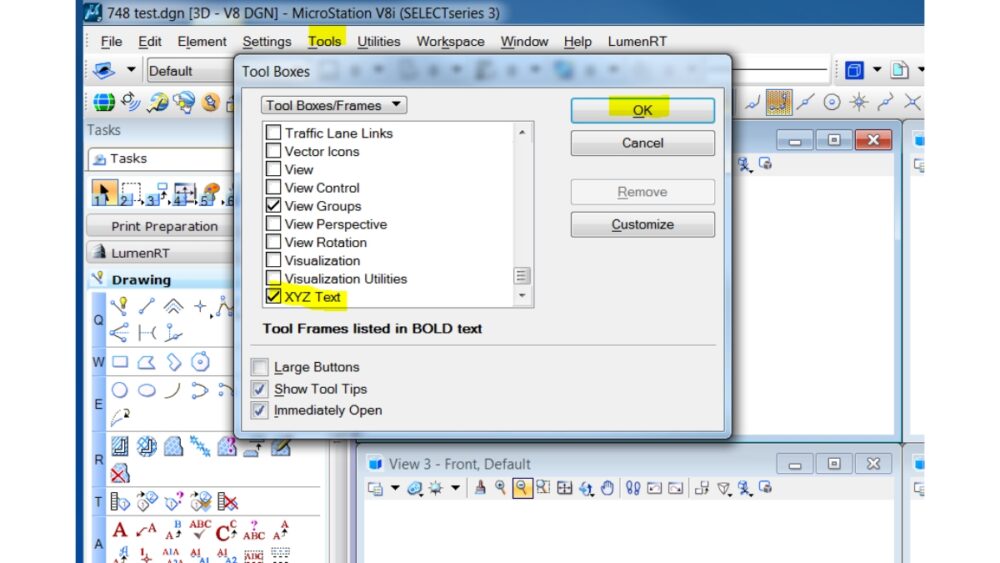
Task: Select the Place Text tool
Action: tap(120, 529)
